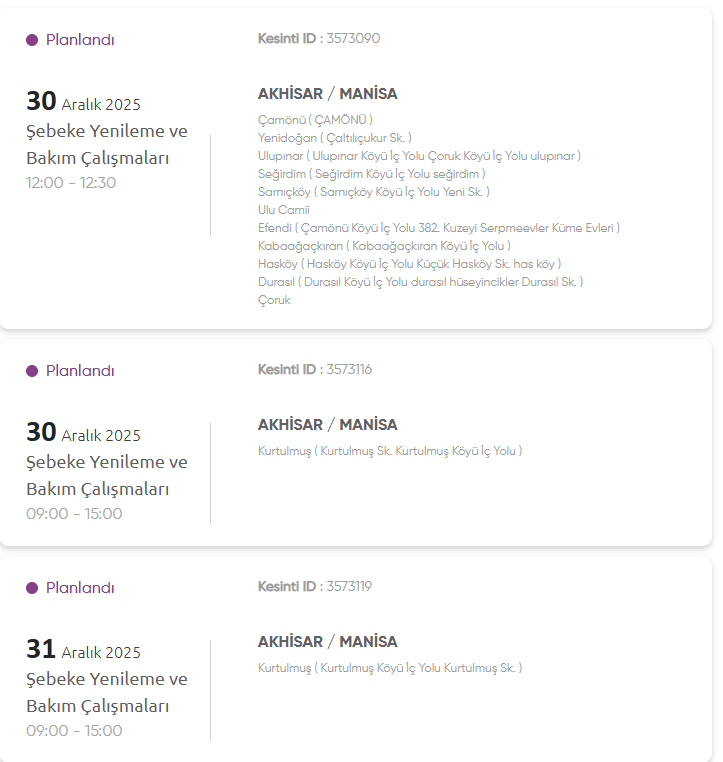Click the purple status dot for outage 3573116
Screen dimensions: 723x762
coord(32,371)
